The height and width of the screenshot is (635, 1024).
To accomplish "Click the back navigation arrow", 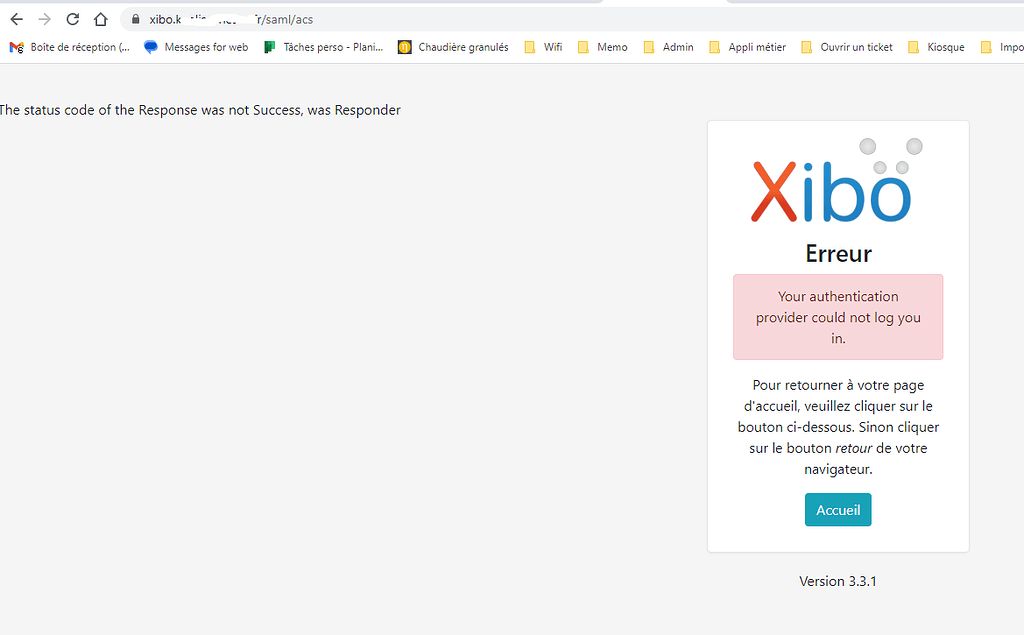I will click(15, 18).
